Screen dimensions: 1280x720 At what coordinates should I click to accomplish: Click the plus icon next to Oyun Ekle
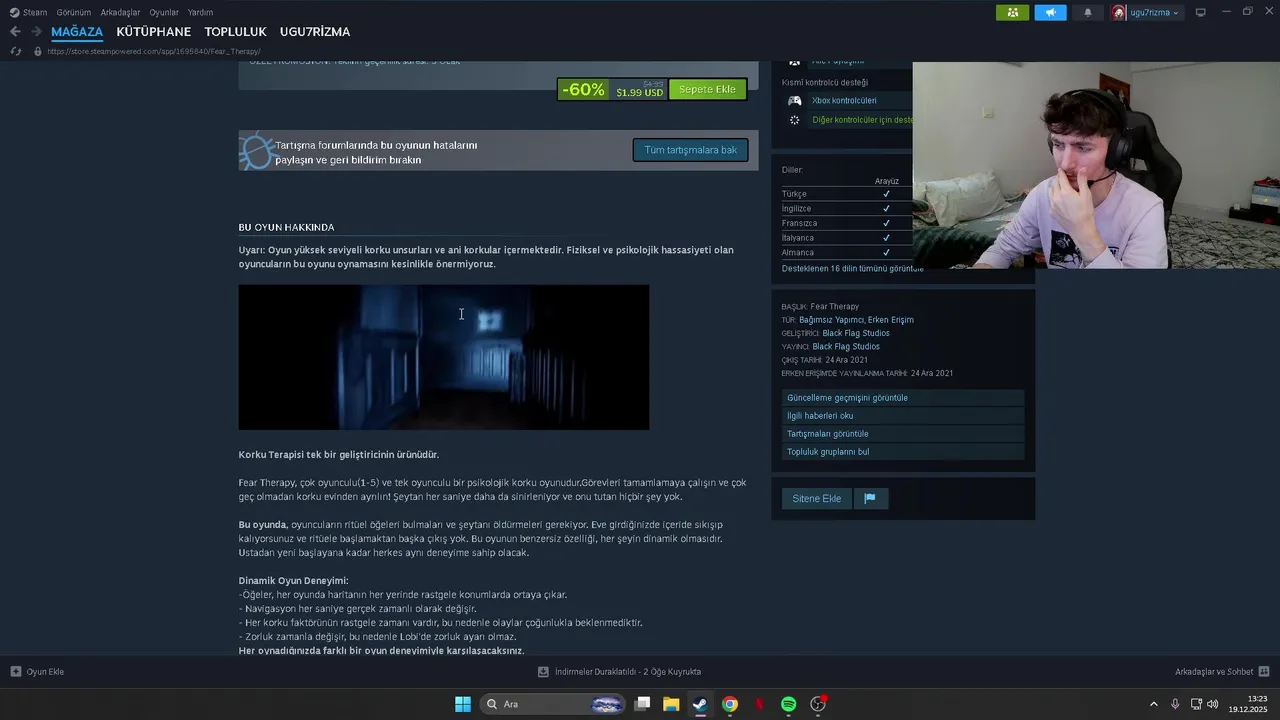pyautogui.click(x=15, y=672)
